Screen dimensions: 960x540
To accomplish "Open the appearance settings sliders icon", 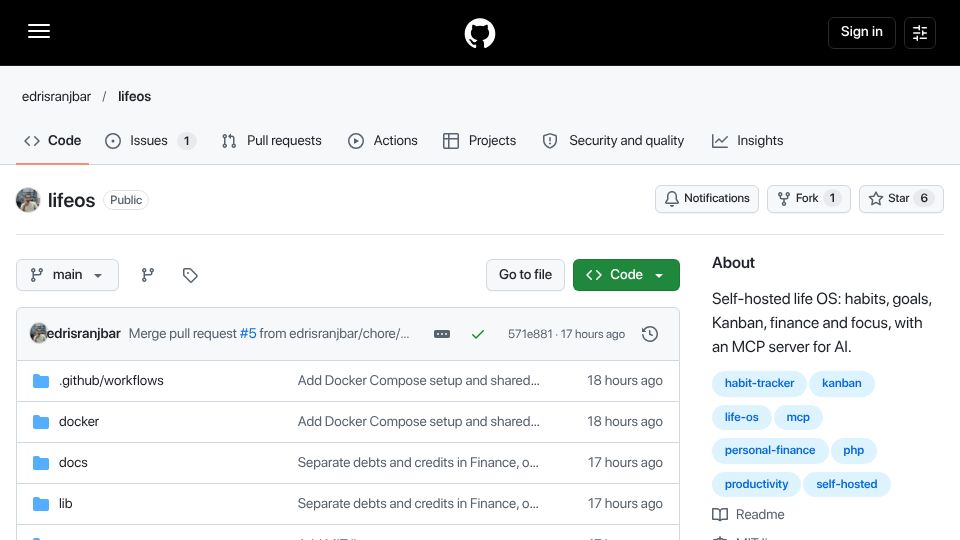I will point(920,32).
